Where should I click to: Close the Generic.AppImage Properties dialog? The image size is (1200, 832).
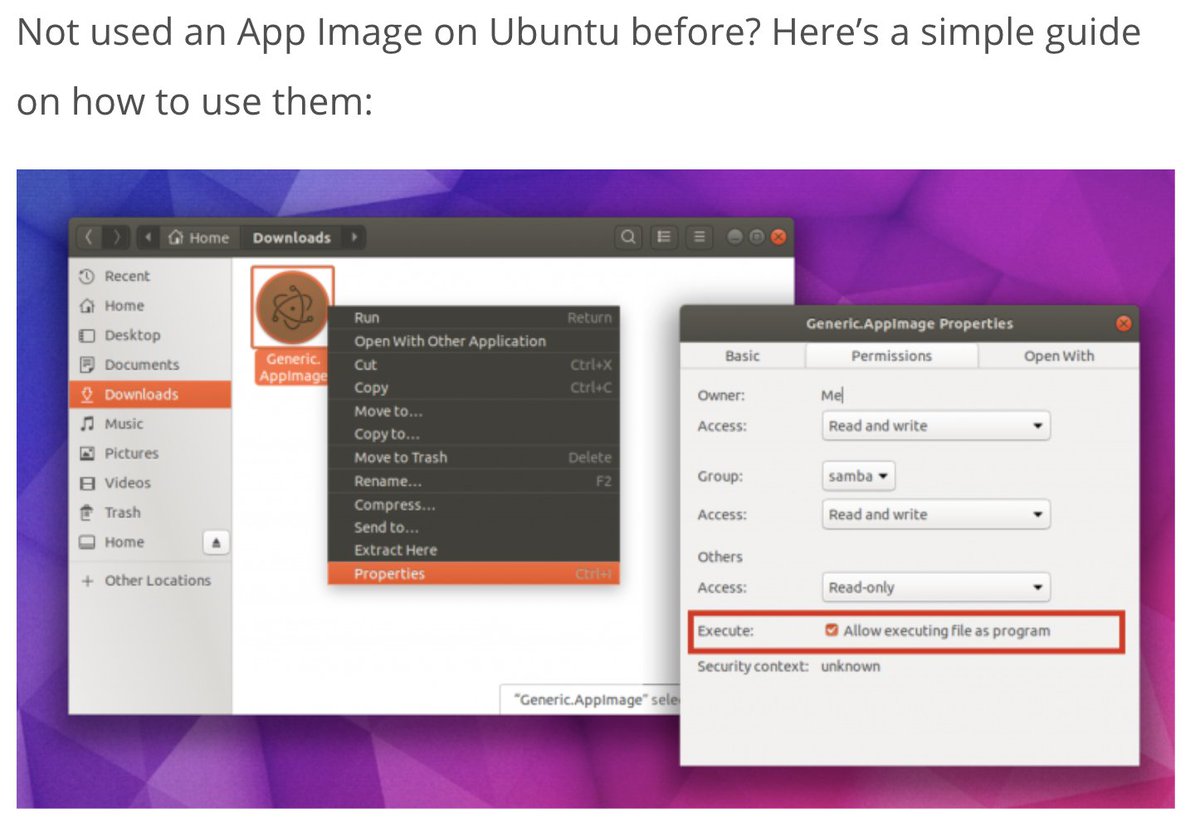click(x=1123, y=323)
